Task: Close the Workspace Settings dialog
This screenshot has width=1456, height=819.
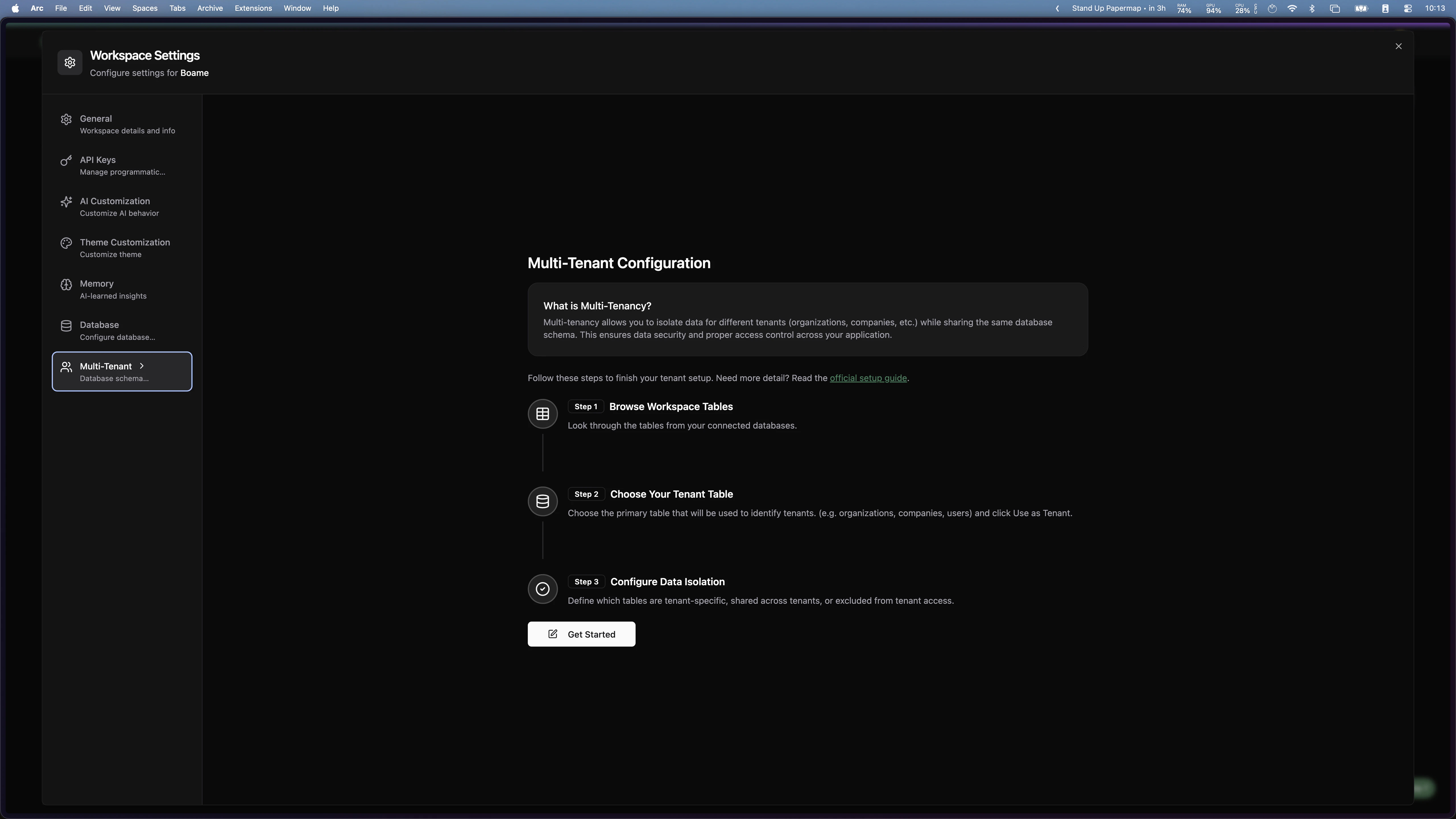Action: [x=1398, y=46]
